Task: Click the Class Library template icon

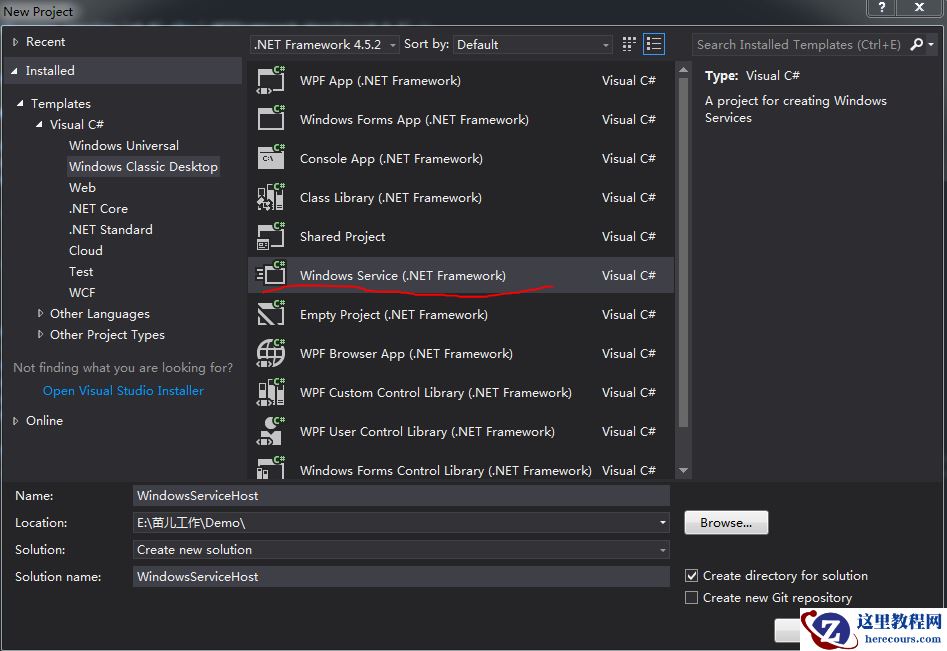Action: click(271, 198)
